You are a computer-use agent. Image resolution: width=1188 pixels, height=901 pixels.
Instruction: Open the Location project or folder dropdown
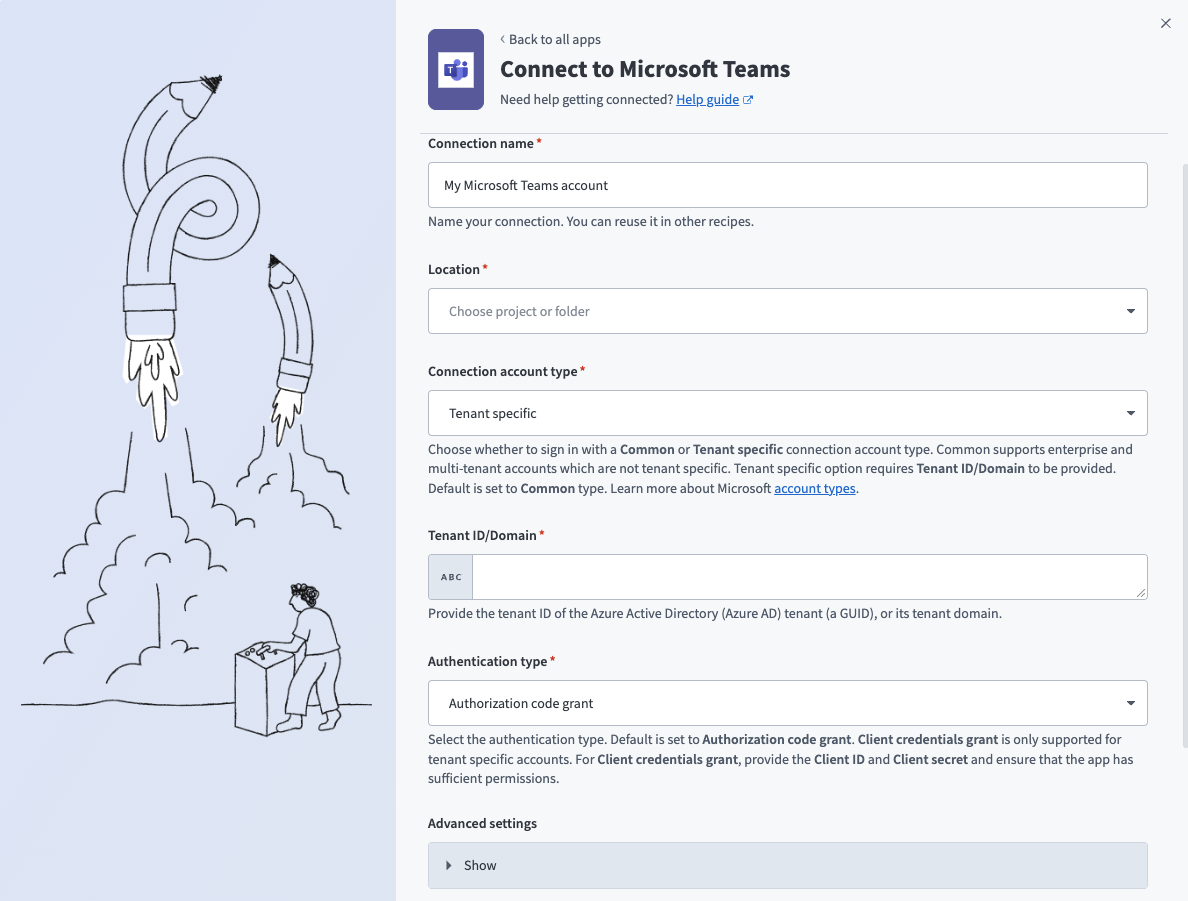pos(787,311)
